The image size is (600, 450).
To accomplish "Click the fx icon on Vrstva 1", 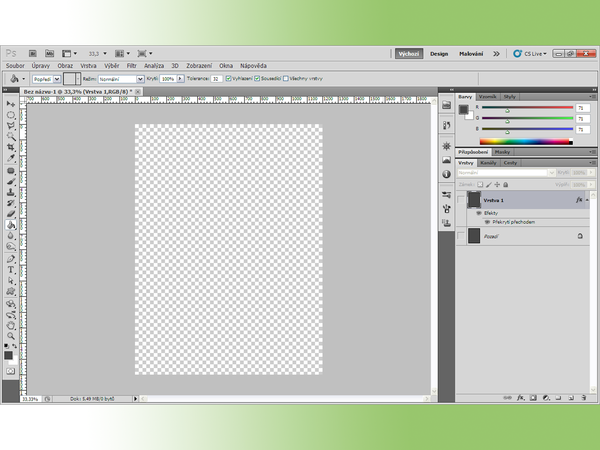I will pyautogui.click(x=579, y=200).
